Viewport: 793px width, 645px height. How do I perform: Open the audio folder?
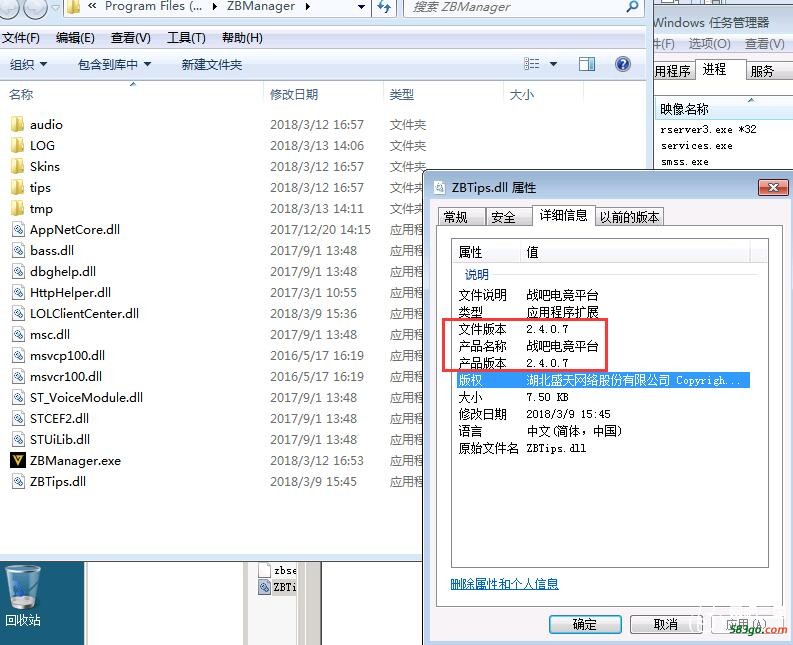point(46,124)
